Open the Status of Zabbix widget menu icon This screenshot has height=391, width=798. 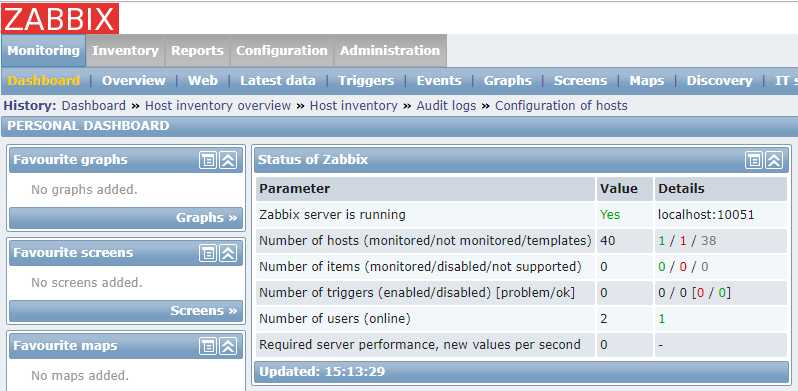coord(754,160)
